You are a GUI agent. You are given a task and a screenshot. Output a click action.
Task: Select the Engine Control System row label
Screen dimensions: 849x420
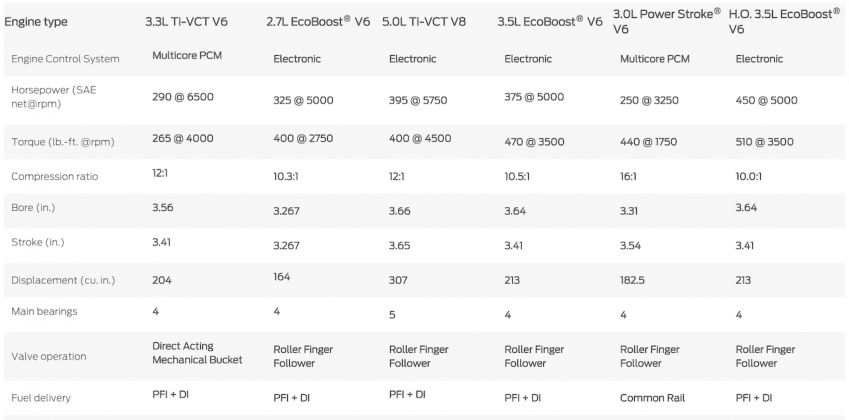coord(65,59)
